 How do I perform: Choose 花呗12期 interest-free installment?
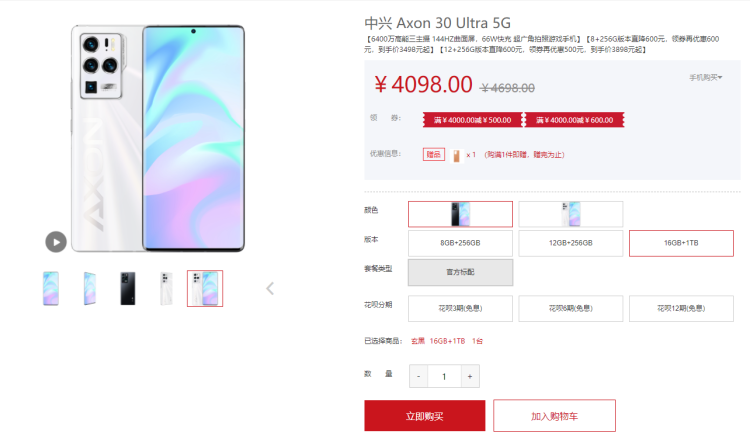pyautogui.click(x=681, y=308)
